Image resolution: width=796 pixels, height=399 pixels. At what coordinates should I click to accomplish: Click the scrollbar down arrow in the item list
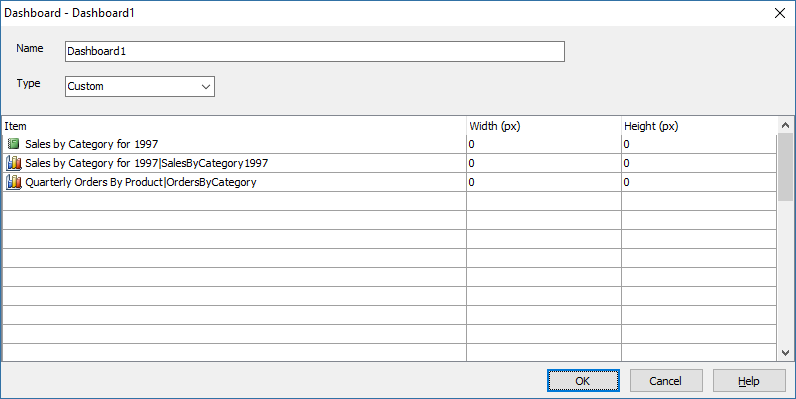pyautogui.click(x=785, y=352)
